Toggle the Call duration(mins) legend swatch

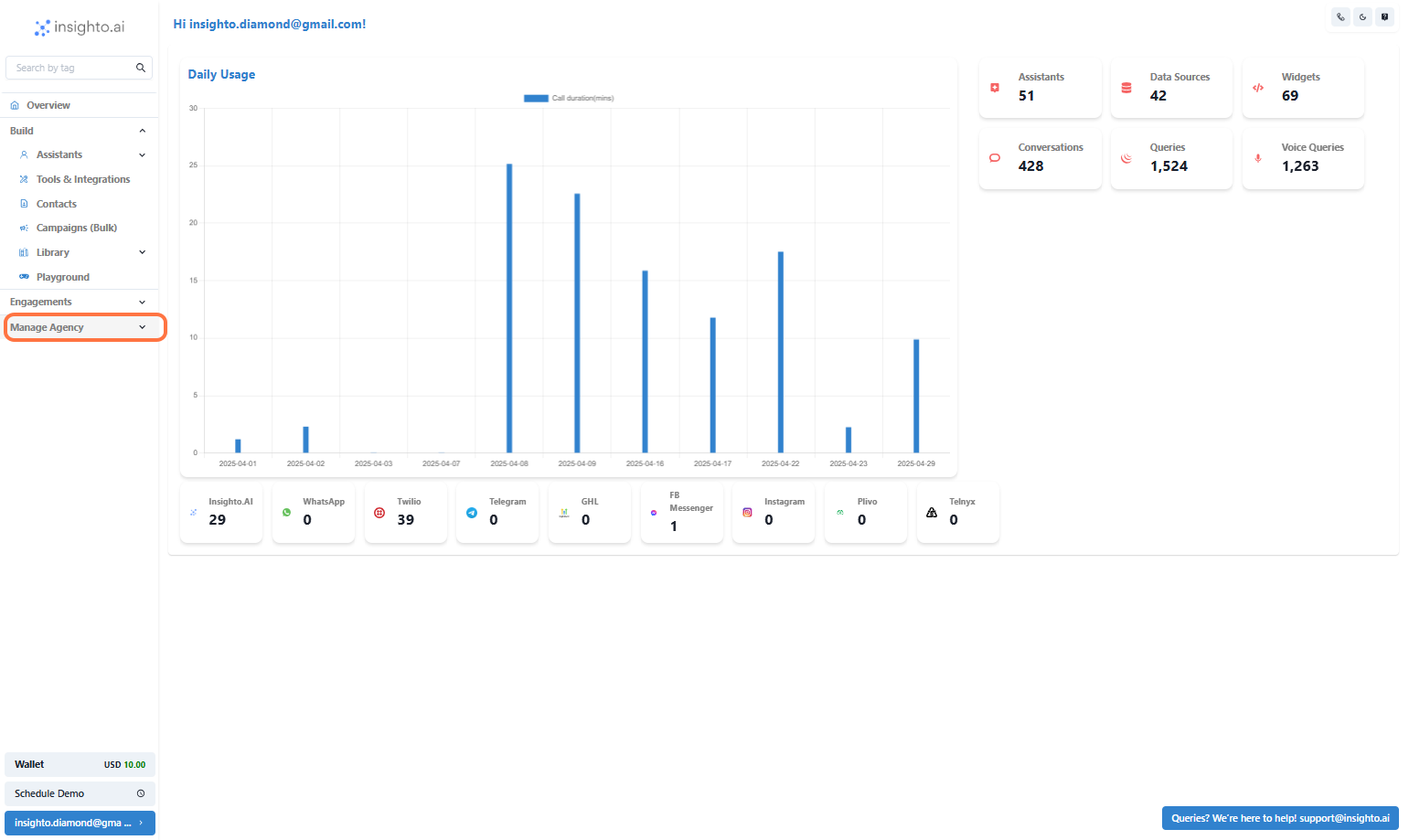(536, 98)
